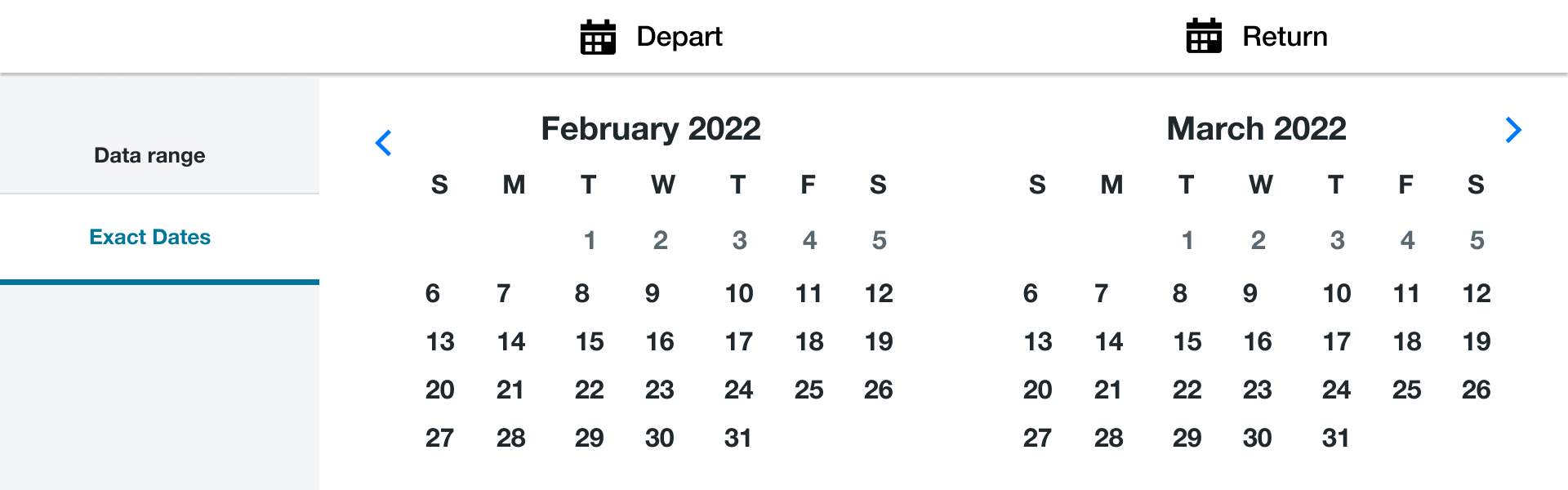Open the Data range option

click(149, 155)
